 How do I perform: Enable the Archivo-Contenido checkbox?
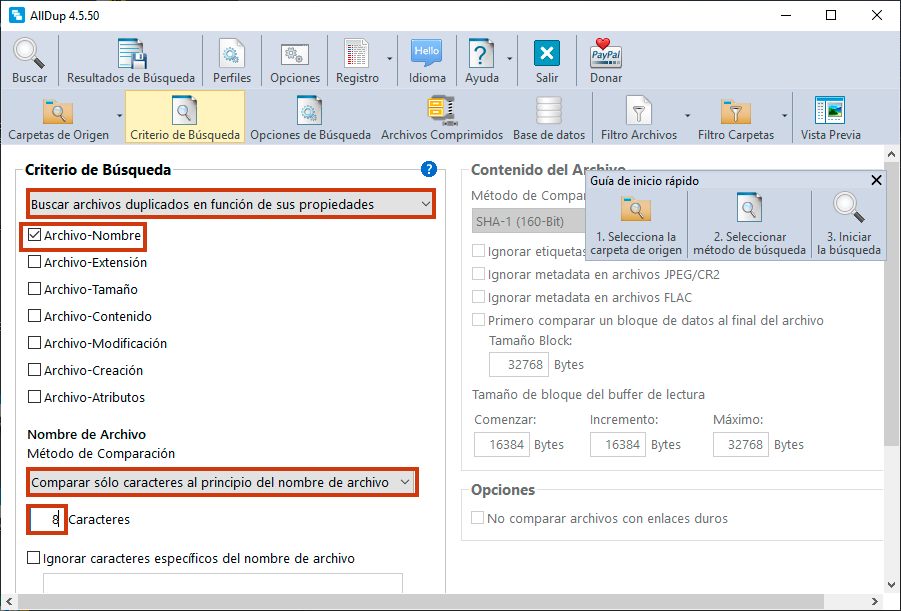(34, 316)
